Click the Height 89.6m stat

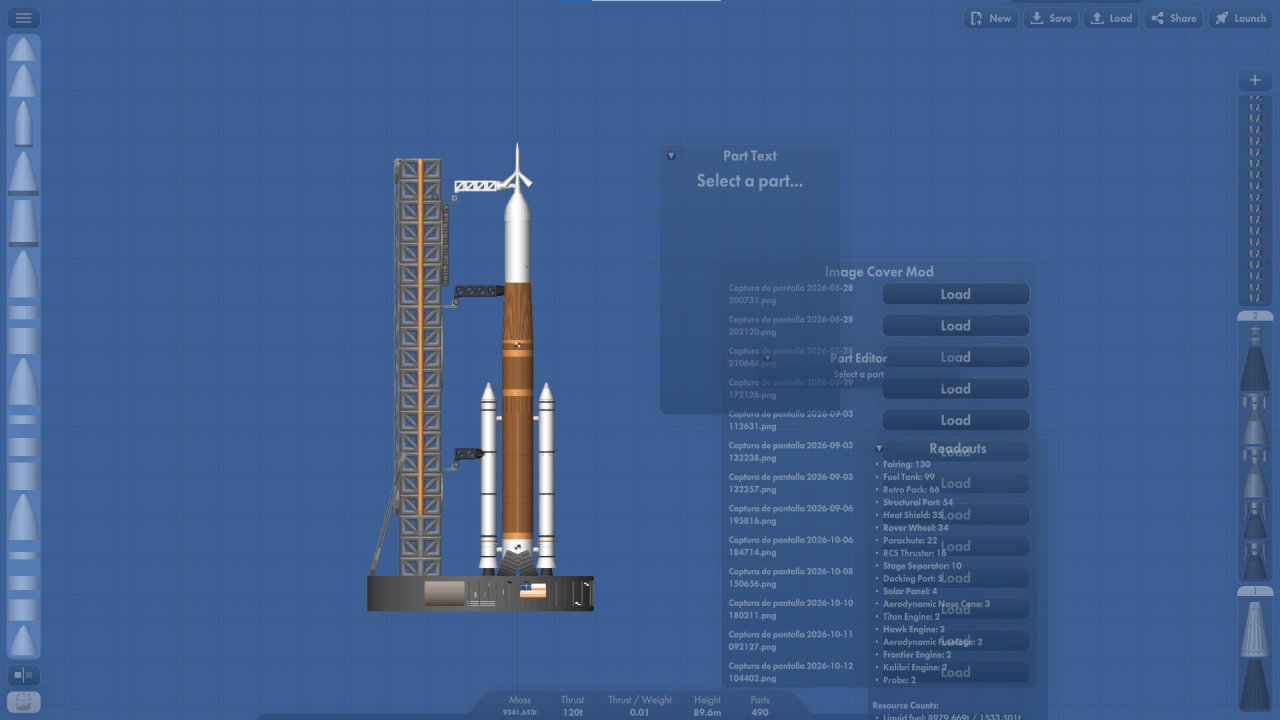(x=707, y=706)
